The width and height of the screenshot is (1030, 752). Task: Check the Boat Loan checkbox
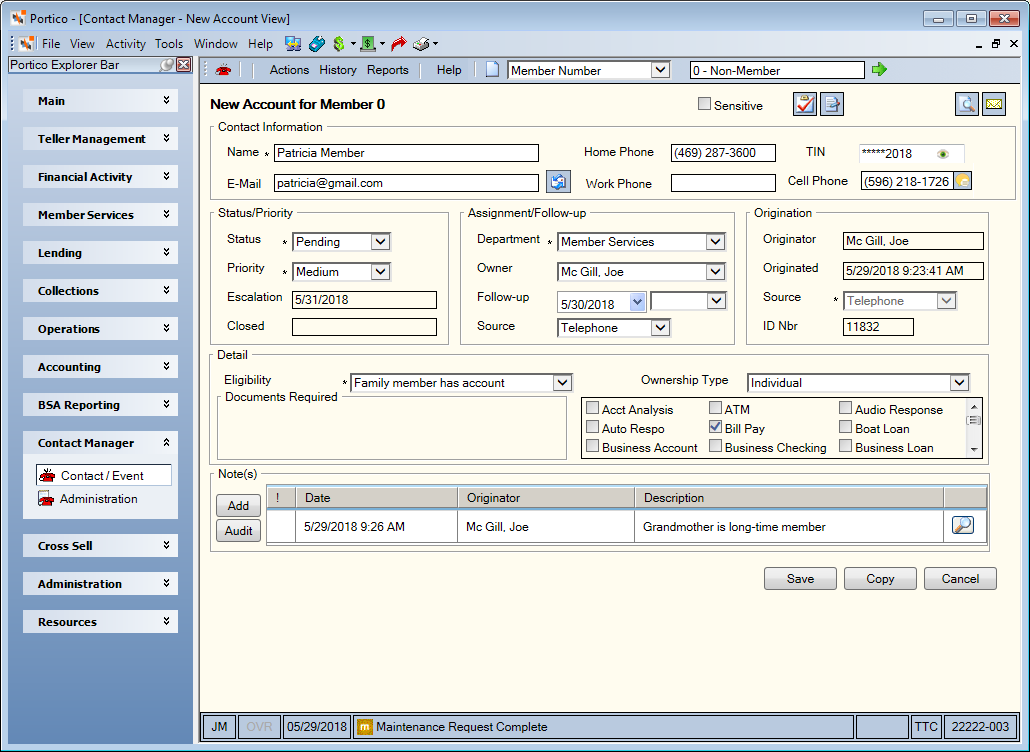coord(845,427)
